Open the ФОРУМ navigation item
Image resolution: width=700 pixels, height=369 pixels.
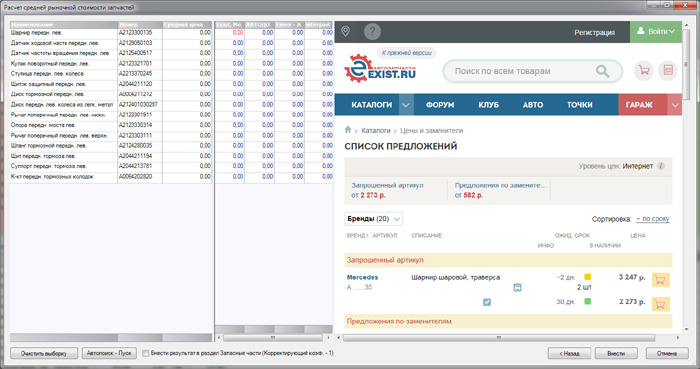pos(440,105)
